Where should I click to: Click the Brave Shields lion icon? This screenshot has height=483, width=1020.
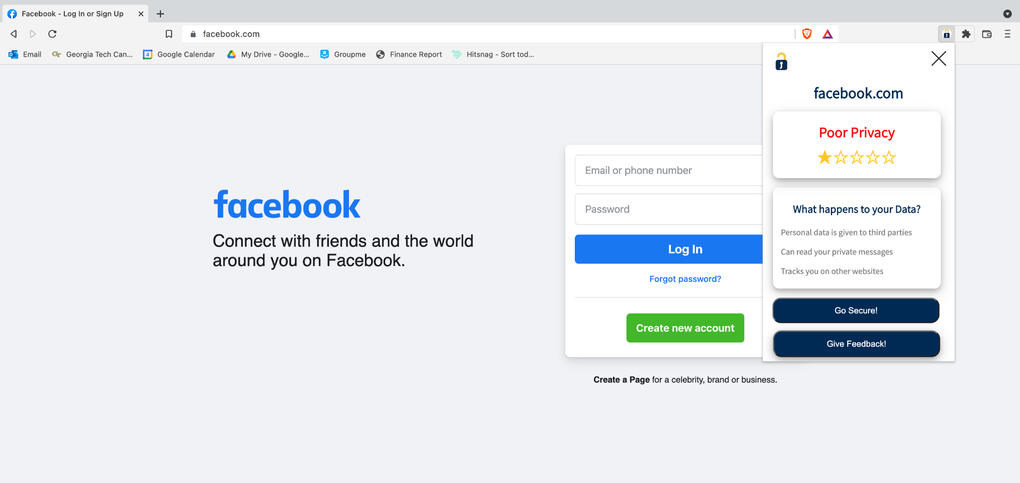[807, 34]
